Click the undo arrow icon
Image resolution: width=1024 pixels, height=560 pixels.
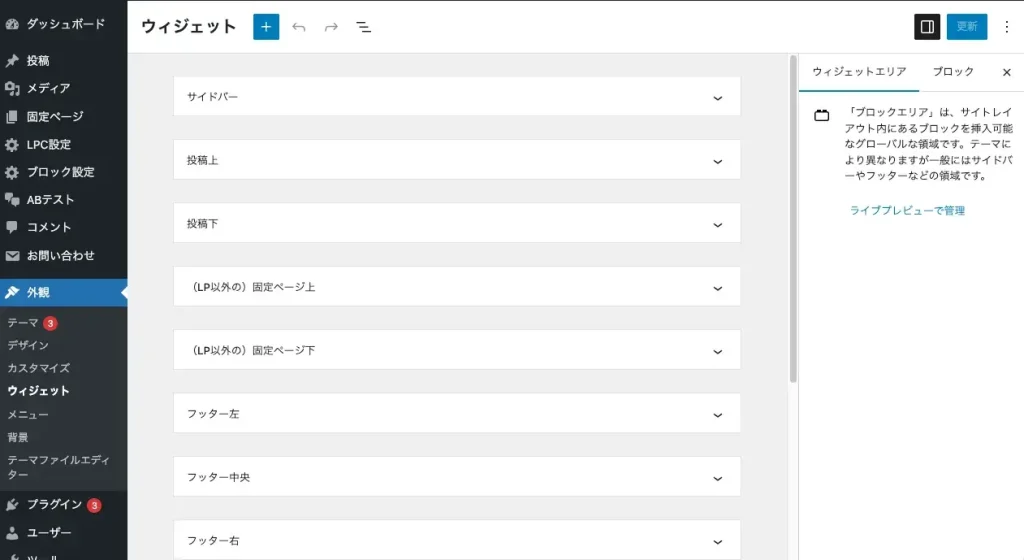click(299, 27)
